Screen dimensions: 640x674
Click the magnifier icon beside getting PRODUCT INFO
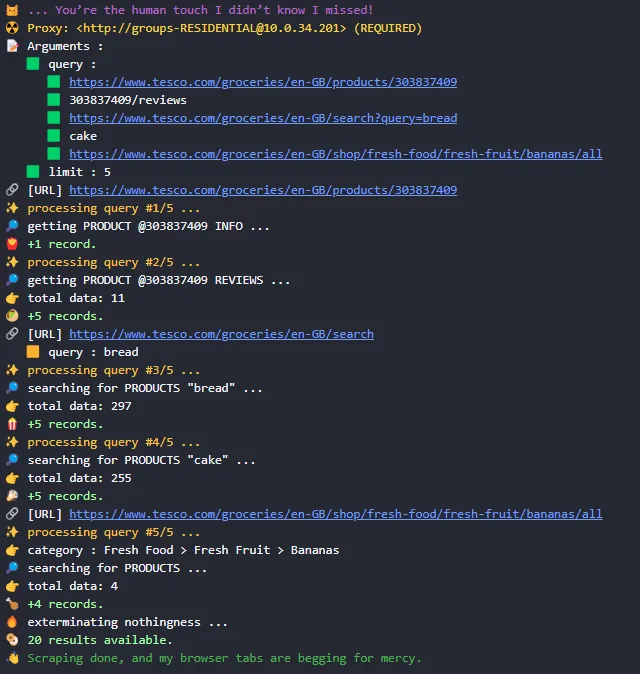12,226
